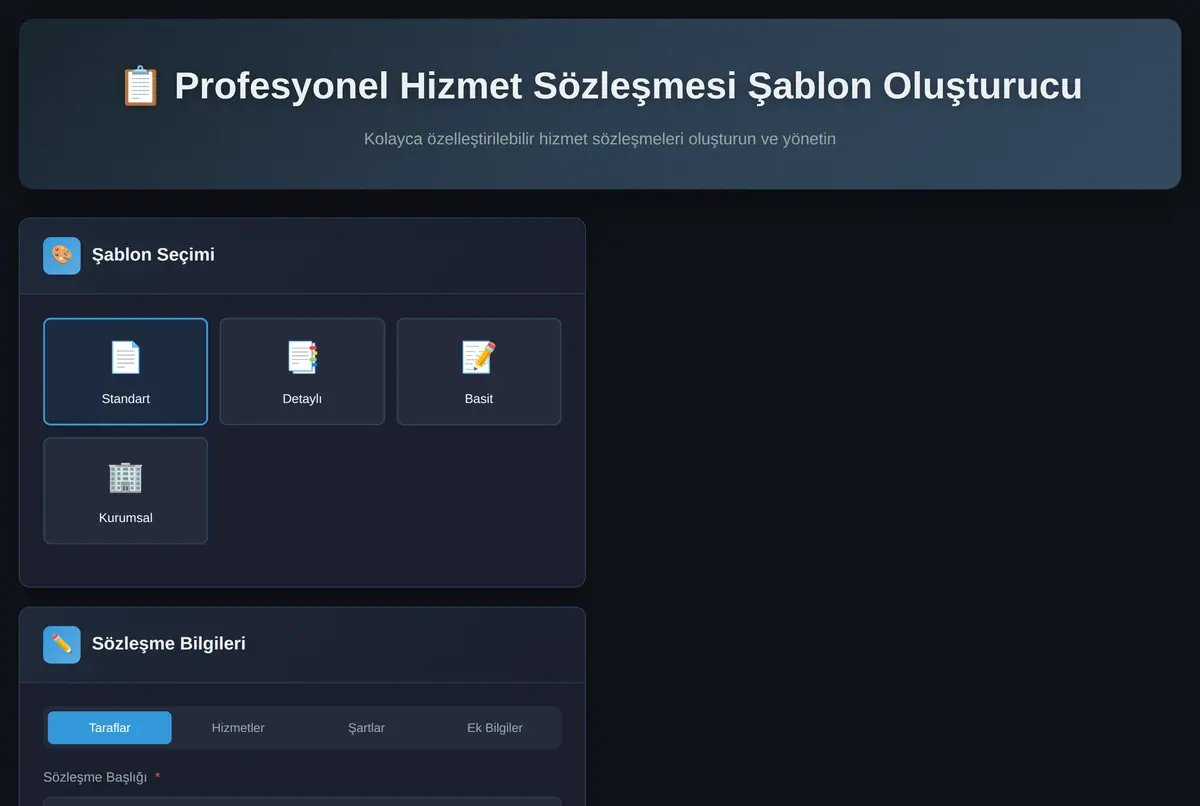Click the Profesyonel Hizmet Sözleşmesi page title

coord(628,86)
